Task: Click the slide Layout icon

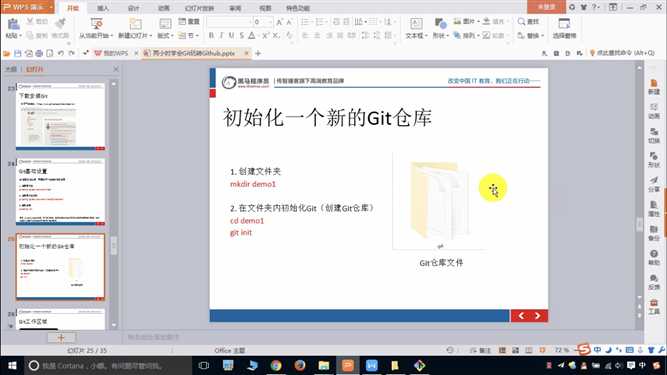Action: coord(165,24)
